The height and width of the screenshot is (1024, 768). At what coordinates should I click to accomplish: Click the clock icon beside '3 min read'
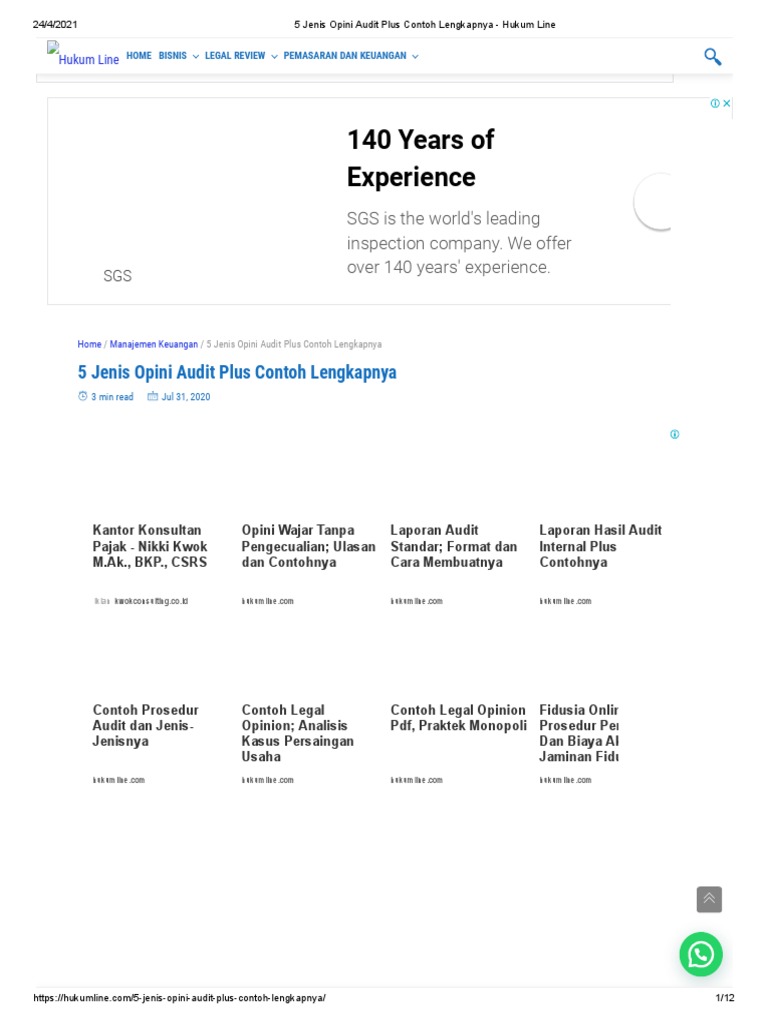83,397
